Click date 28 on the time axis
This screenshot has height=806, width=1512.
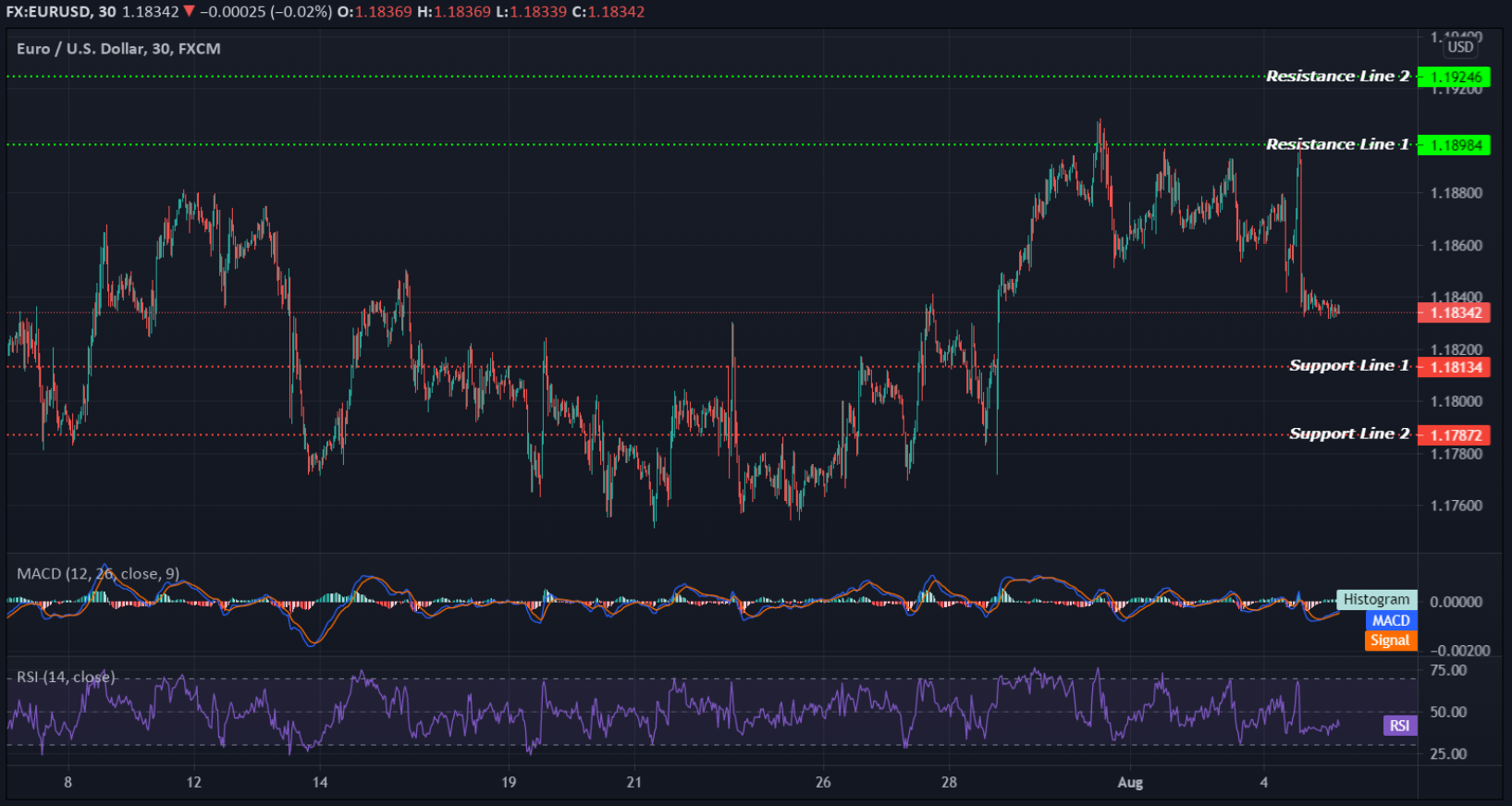point(949,782)
